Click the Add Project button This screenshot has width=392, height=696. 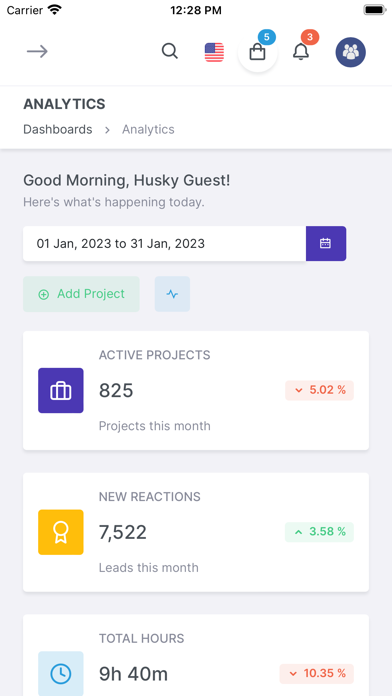point(81,294)
